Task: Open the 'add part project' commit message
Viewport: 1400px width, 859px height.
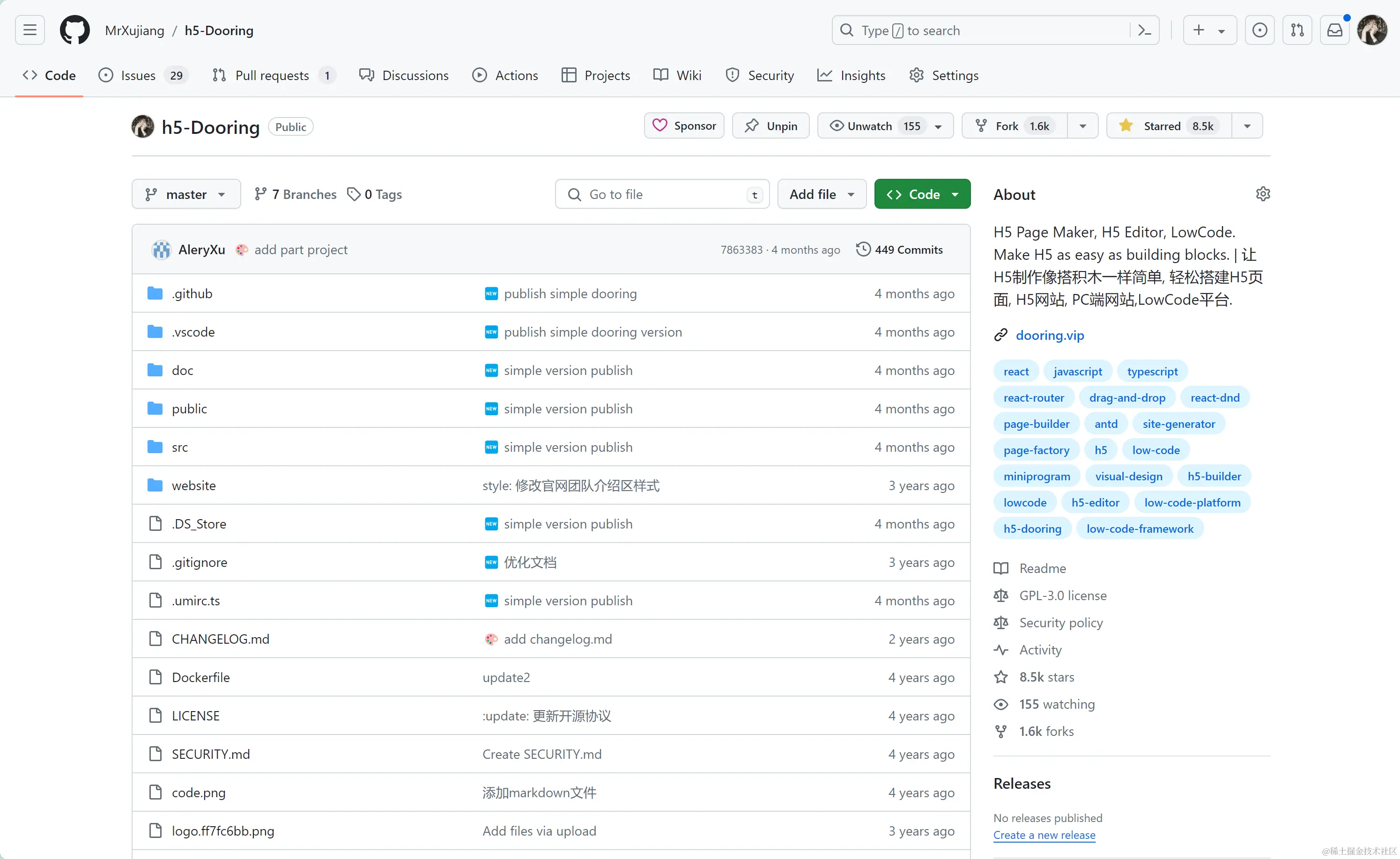Action: [x=301, y=250]
